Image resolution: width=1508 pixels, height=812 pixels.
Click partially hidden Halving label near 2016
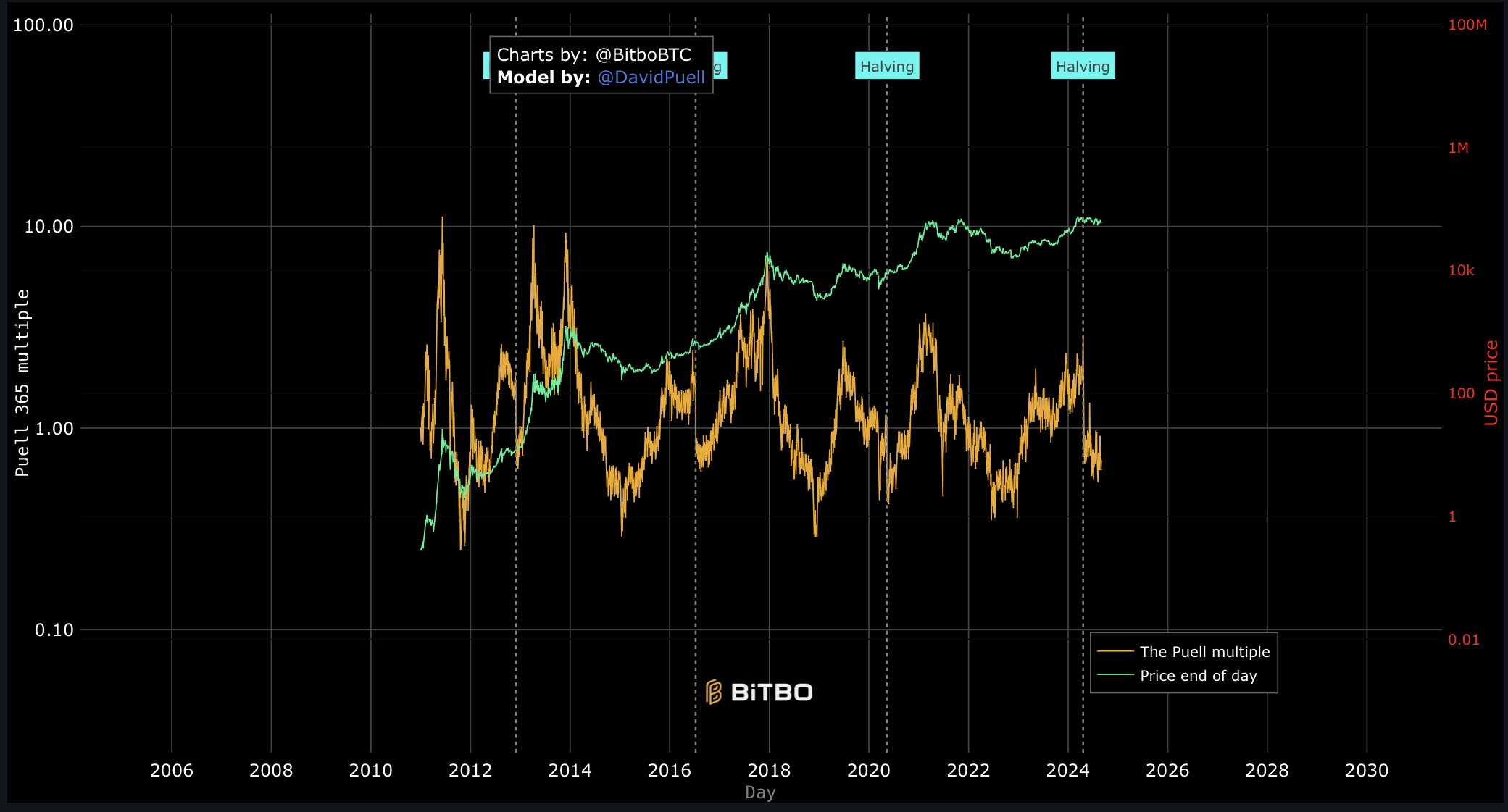point(720,67)
